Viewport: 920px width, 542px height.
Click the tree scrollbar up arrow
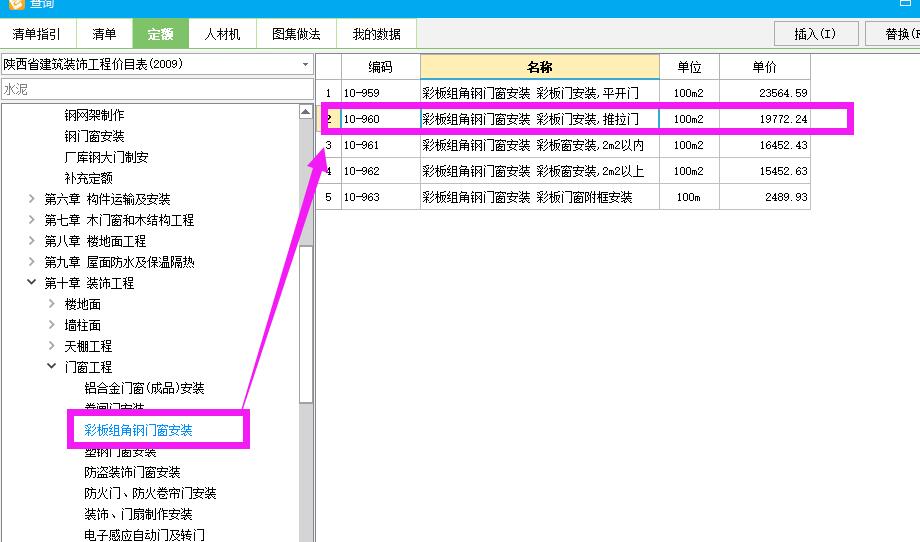coord(306,111)
